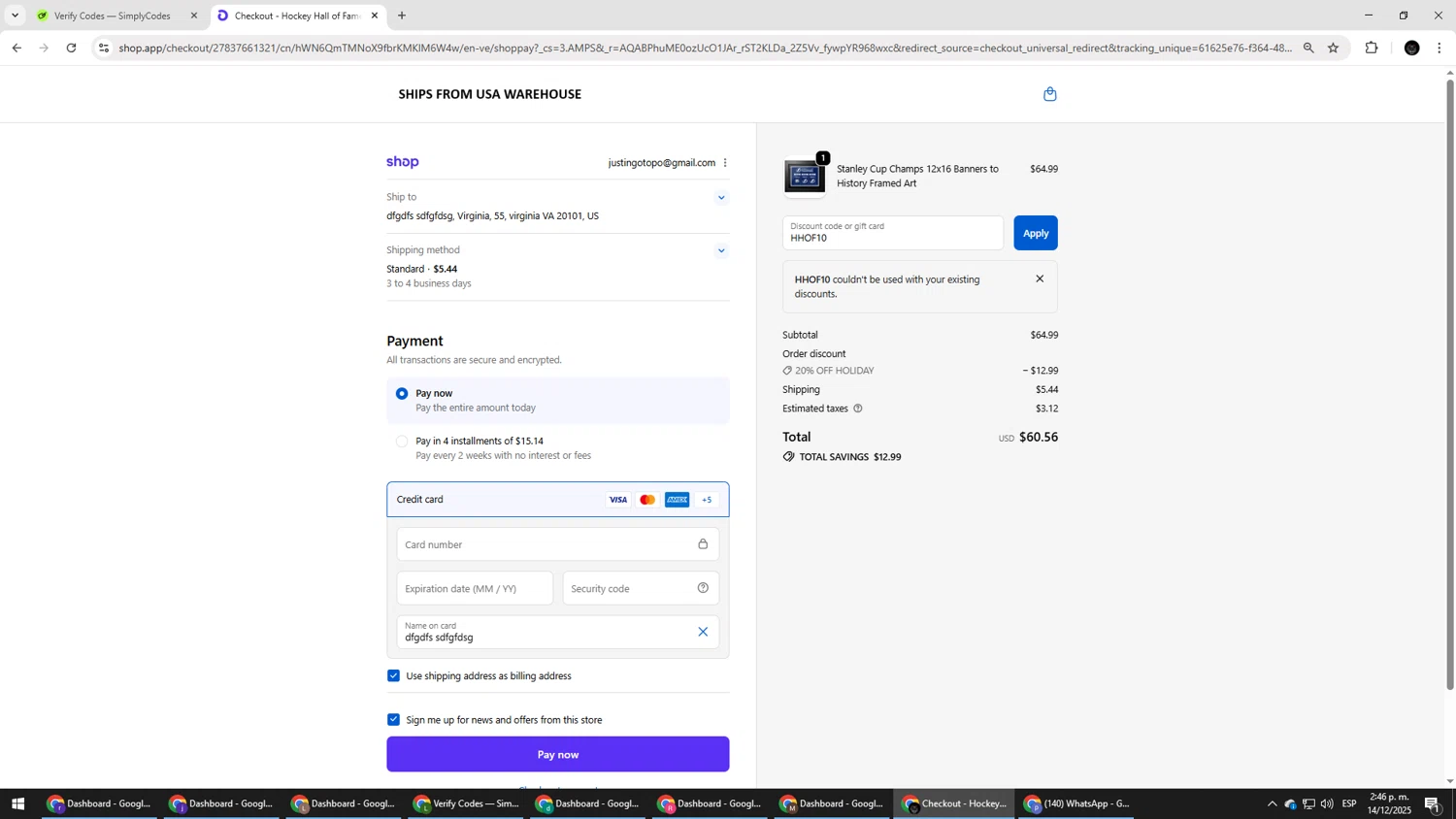This screenshot has height=819, width=1456.
Task: Open browser zoom magnifier icon
Action: pos(1308,48)
